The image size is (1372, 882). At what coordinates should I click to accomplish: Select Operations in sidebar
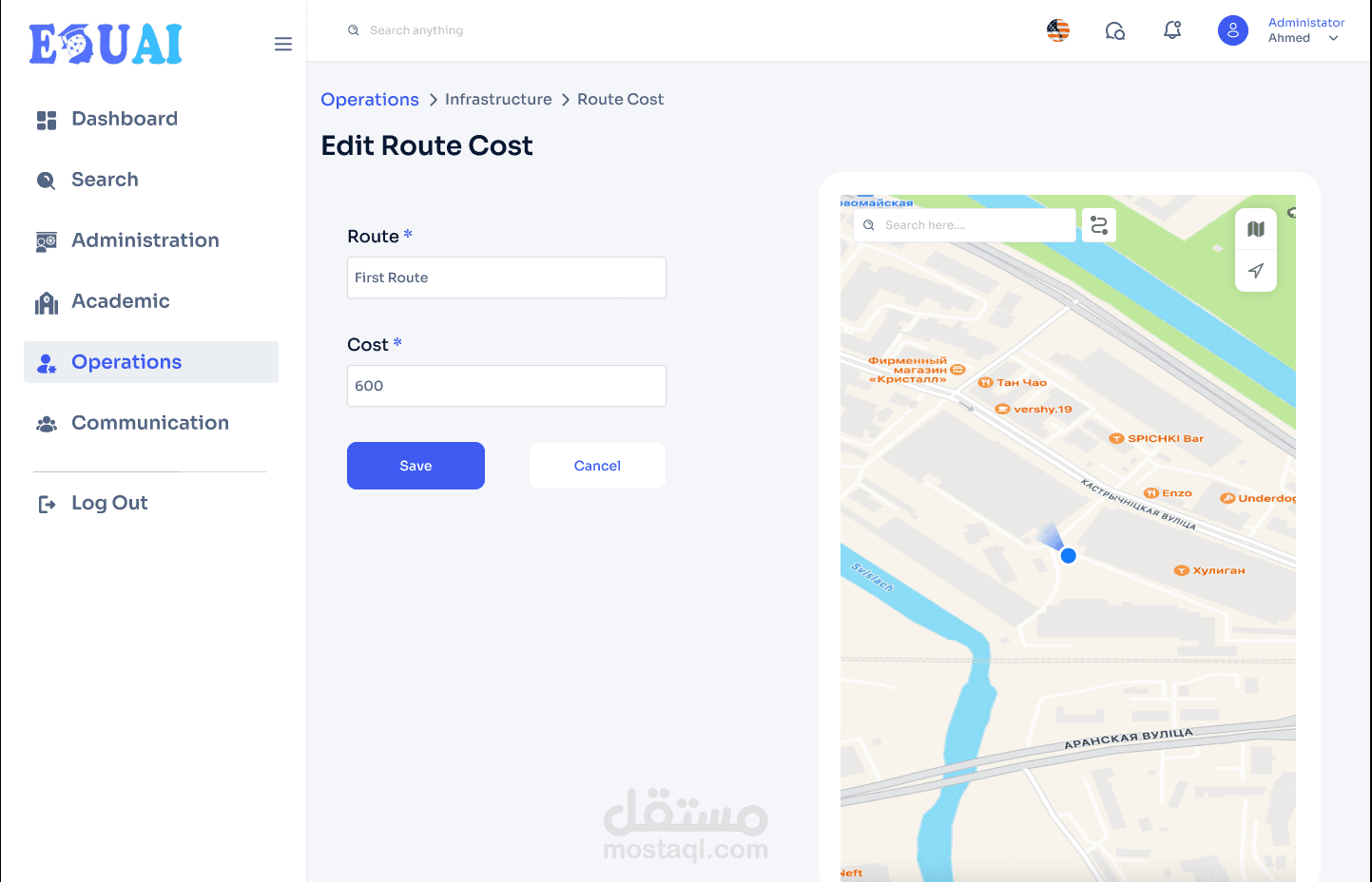click(x=151, y=362)
